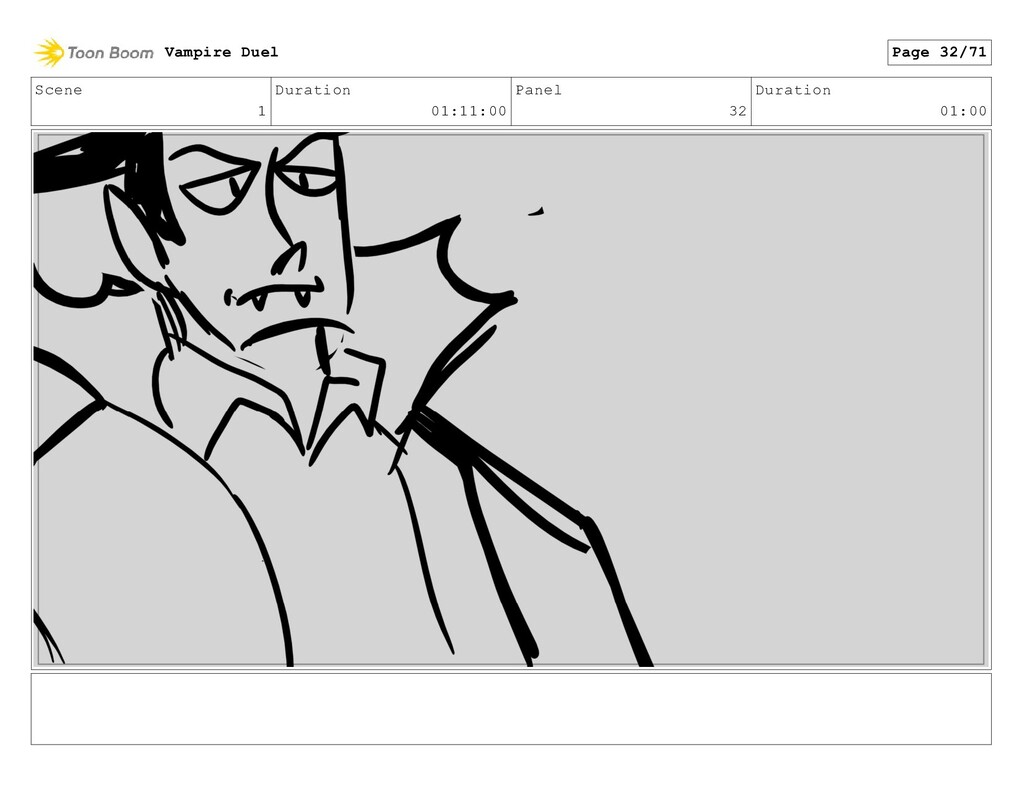The height and width of the screenshot is (791, 1024).
Task: Click the panel number '32' value
Action: [738, 111]
